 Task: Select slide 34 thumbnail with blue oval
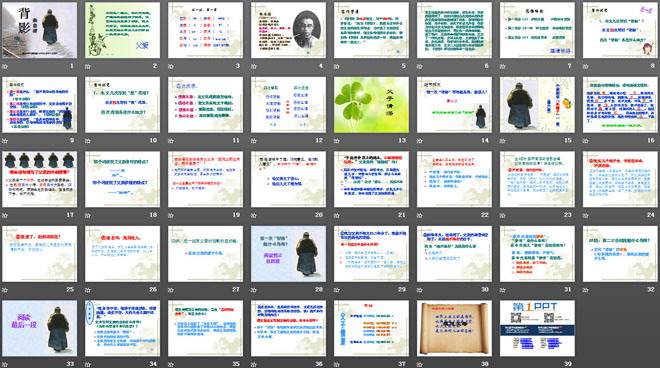pos(122,328)
